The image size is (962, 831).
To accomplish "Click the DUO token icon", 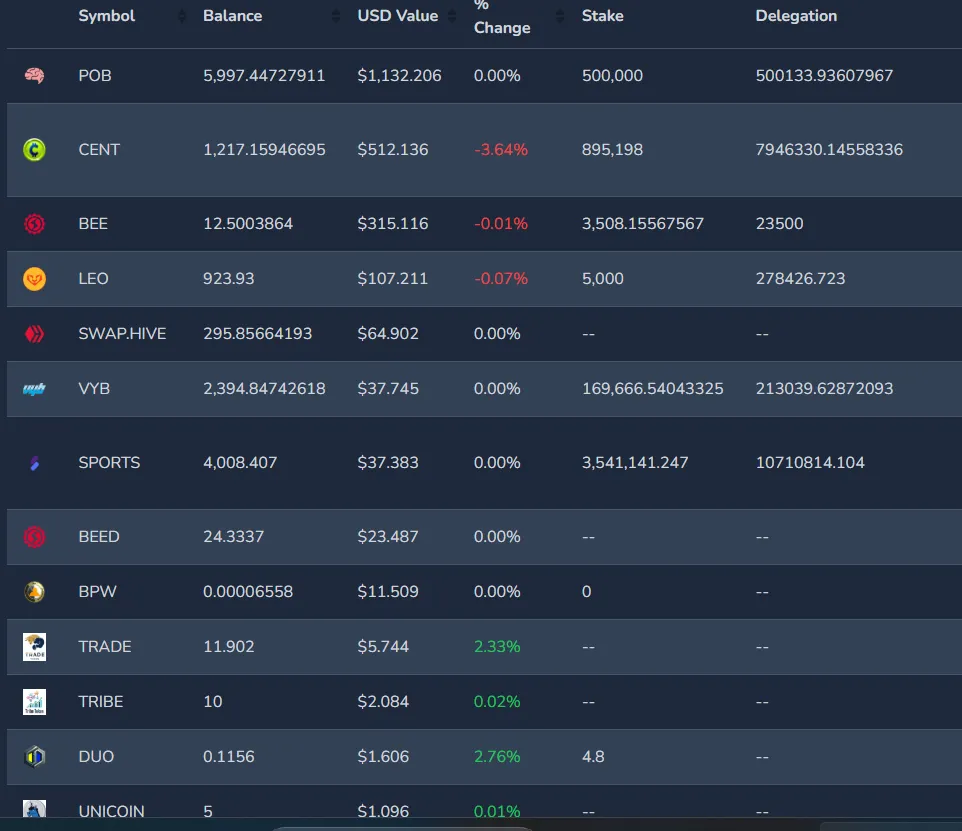I will pos(34,757).
